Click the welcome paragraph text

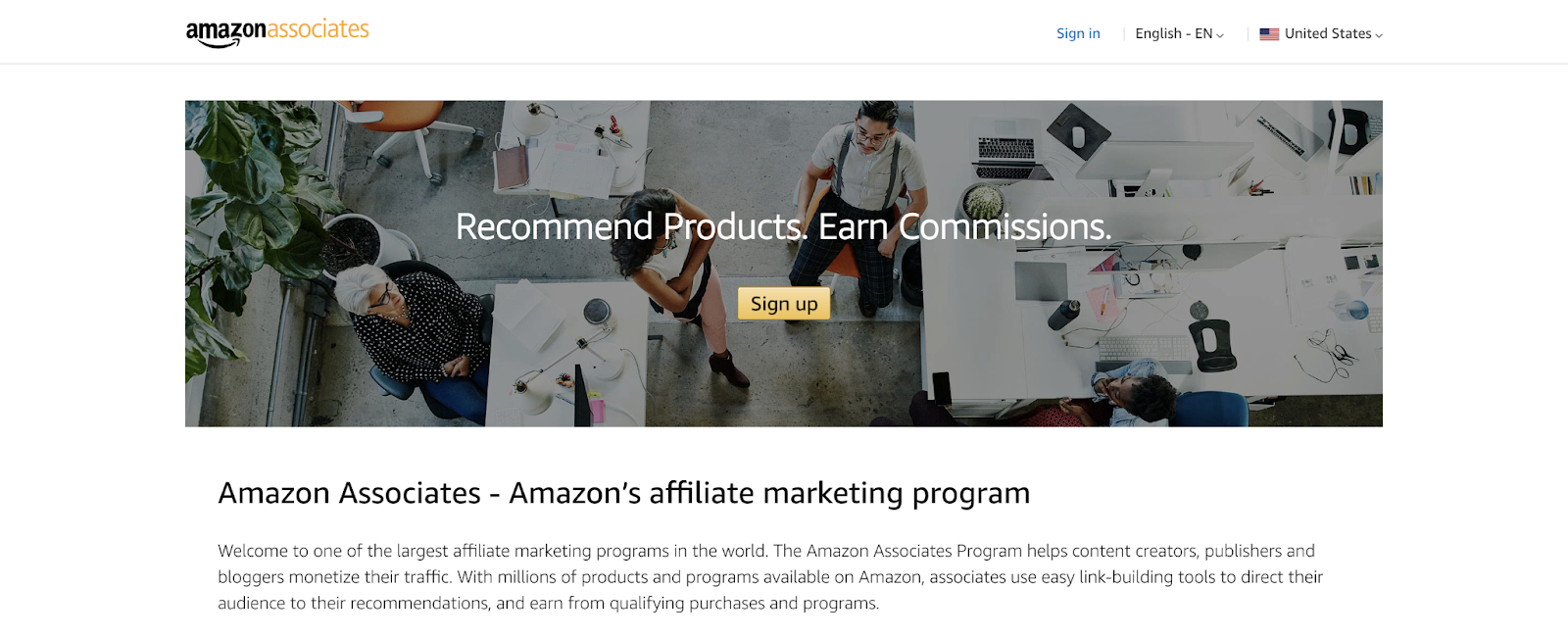(770, 577)
